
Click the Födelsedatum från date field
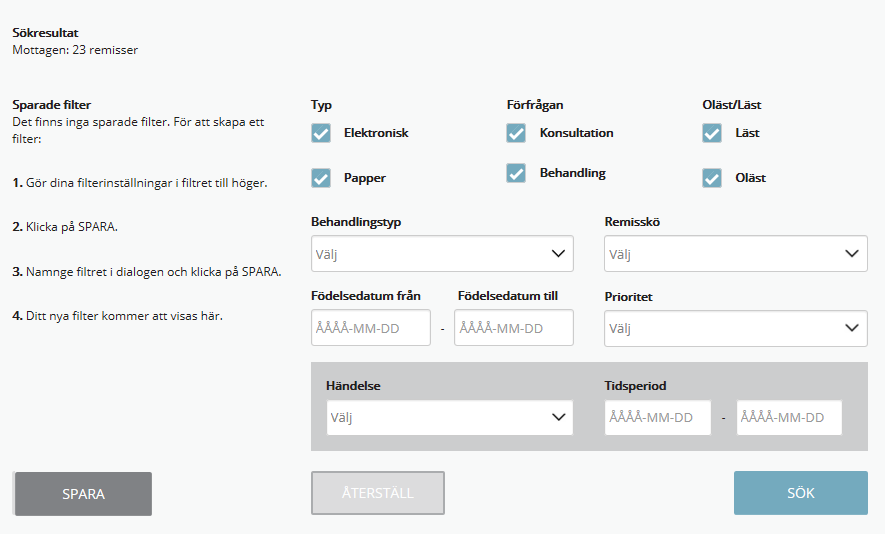(371, 328)
